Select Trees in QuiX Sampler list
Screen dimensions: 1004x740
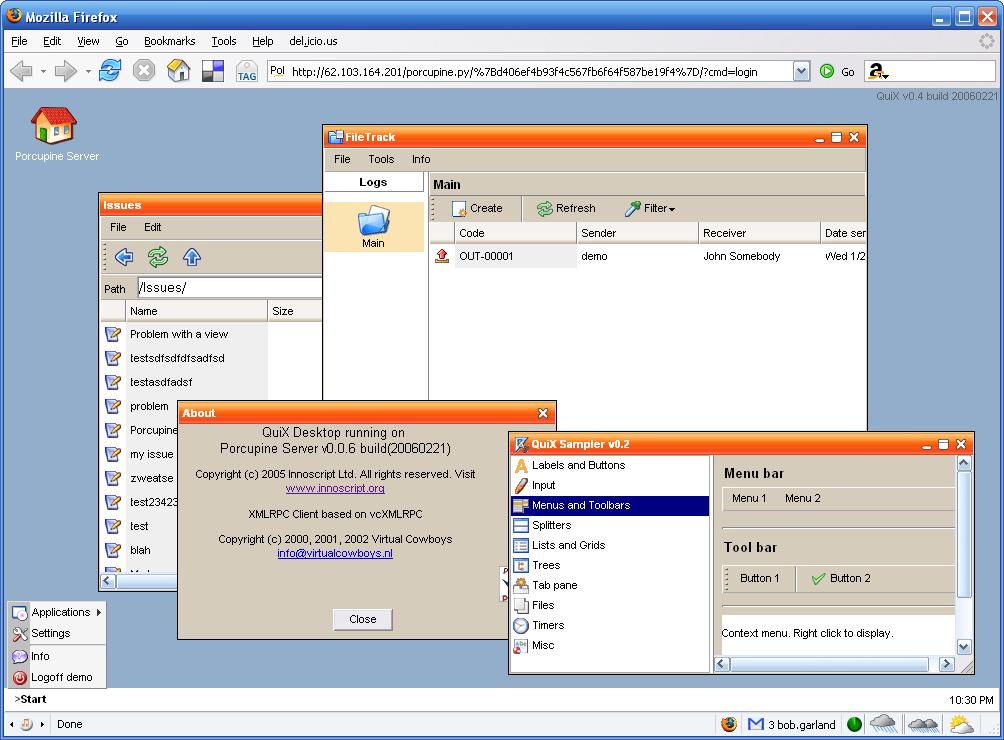546,565
